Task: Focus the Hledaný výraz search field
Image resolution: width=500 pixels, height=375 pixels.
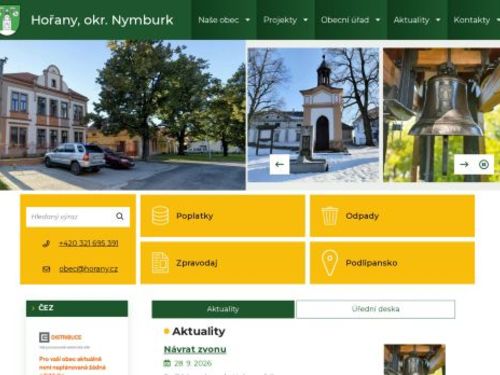Action: 70,217
